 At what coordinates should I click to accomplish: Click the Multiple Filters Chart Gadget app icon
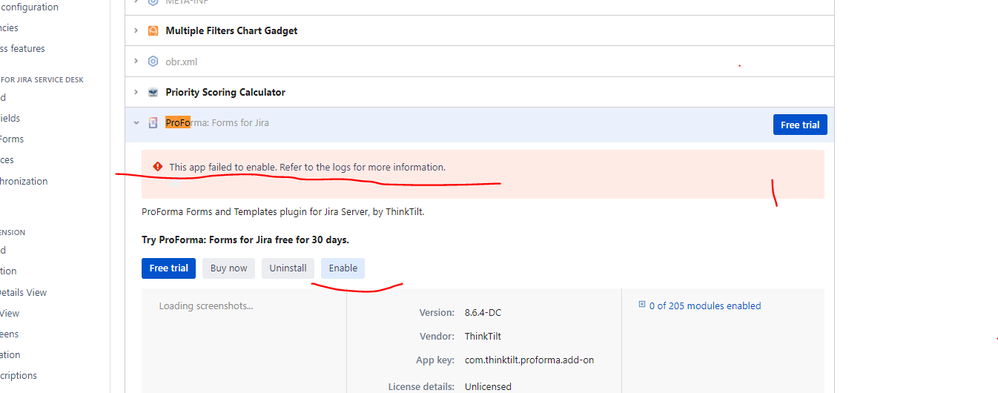[153, 31]
